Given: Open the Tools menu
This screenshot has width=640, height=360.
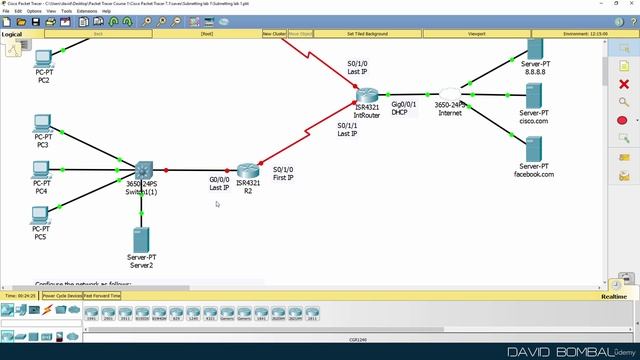Looking at the screenshot, I should point(66,11).
